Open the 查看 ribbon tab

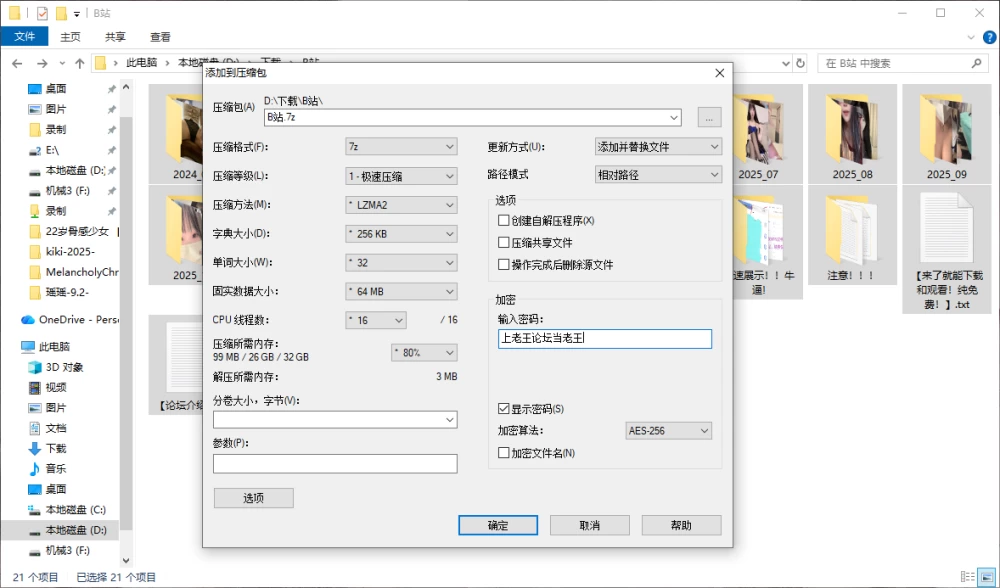coord(160,37)
